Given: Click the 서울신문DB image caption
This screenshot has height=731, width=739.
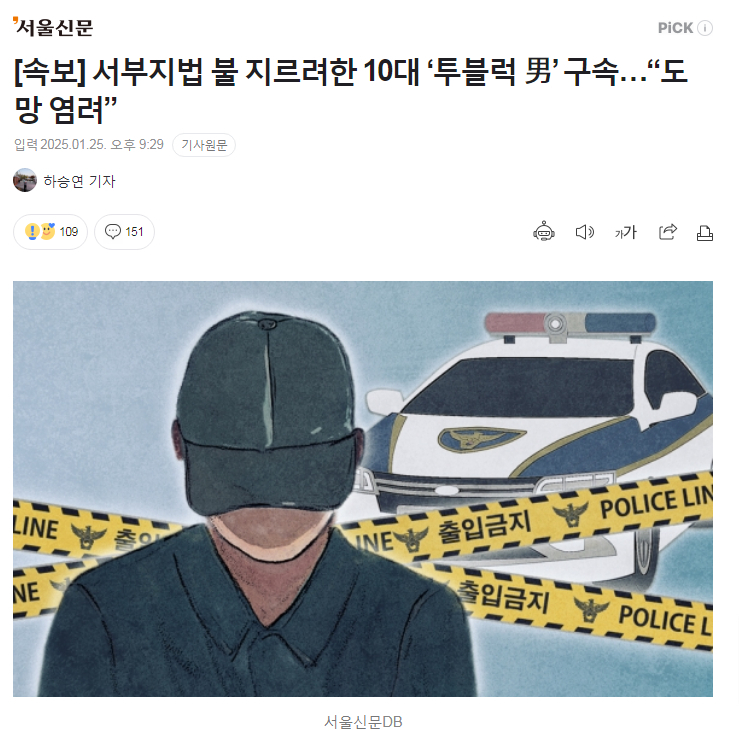Looking at the screenshot, I should coord(363,722).
